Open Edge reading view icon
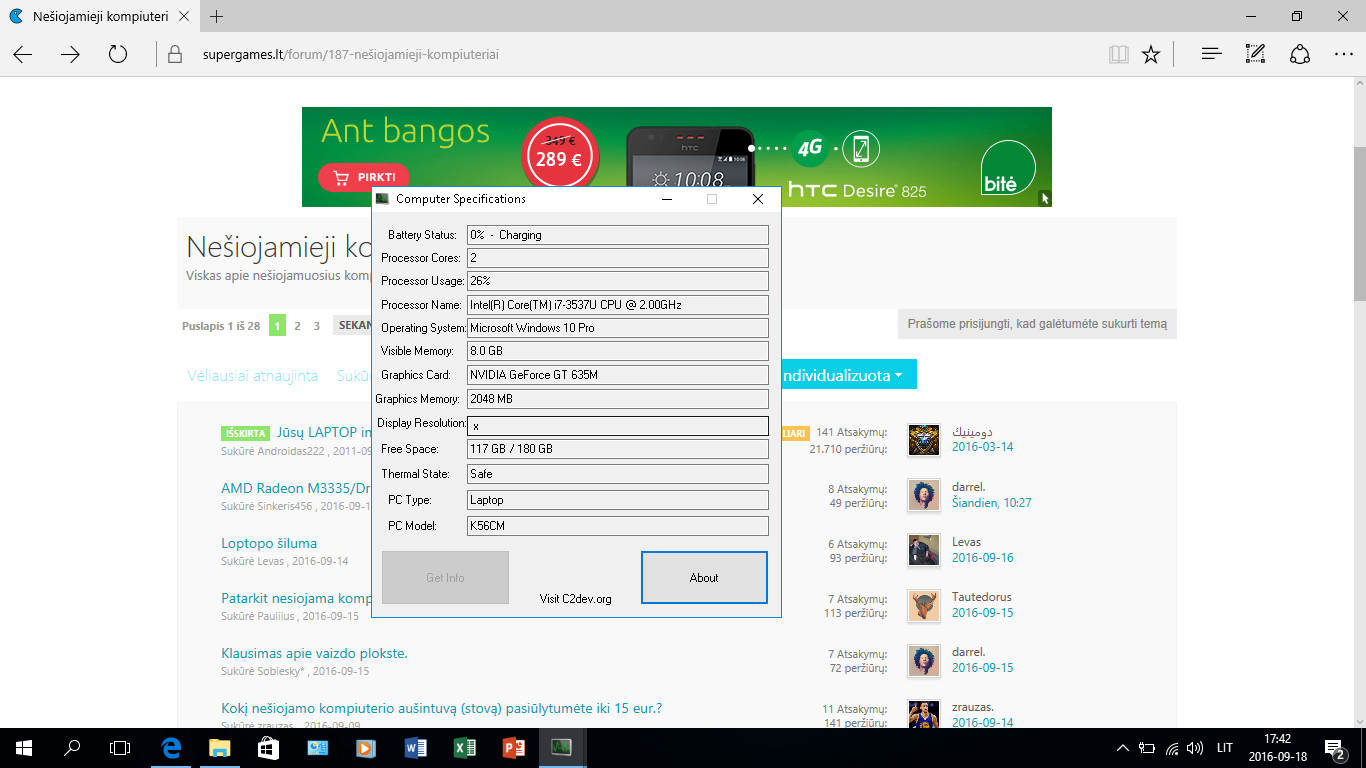1366x768 pixels. [x=1119, y=54]
